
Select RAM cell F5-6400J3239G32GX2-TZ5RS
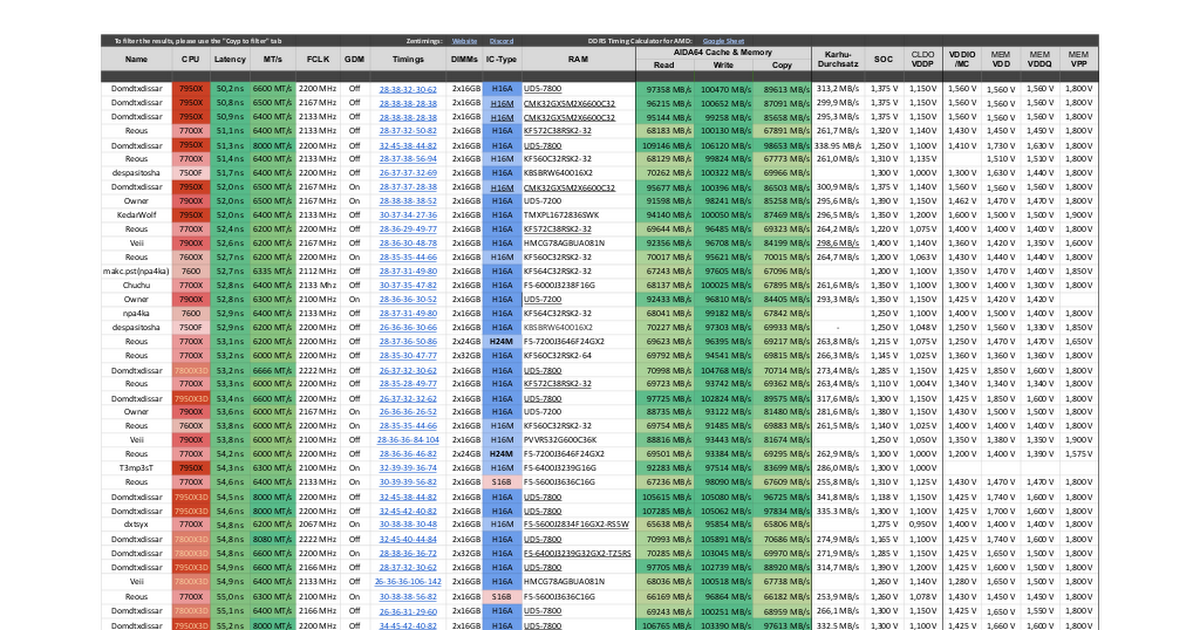pyautogui.click(x=578, y=552)
